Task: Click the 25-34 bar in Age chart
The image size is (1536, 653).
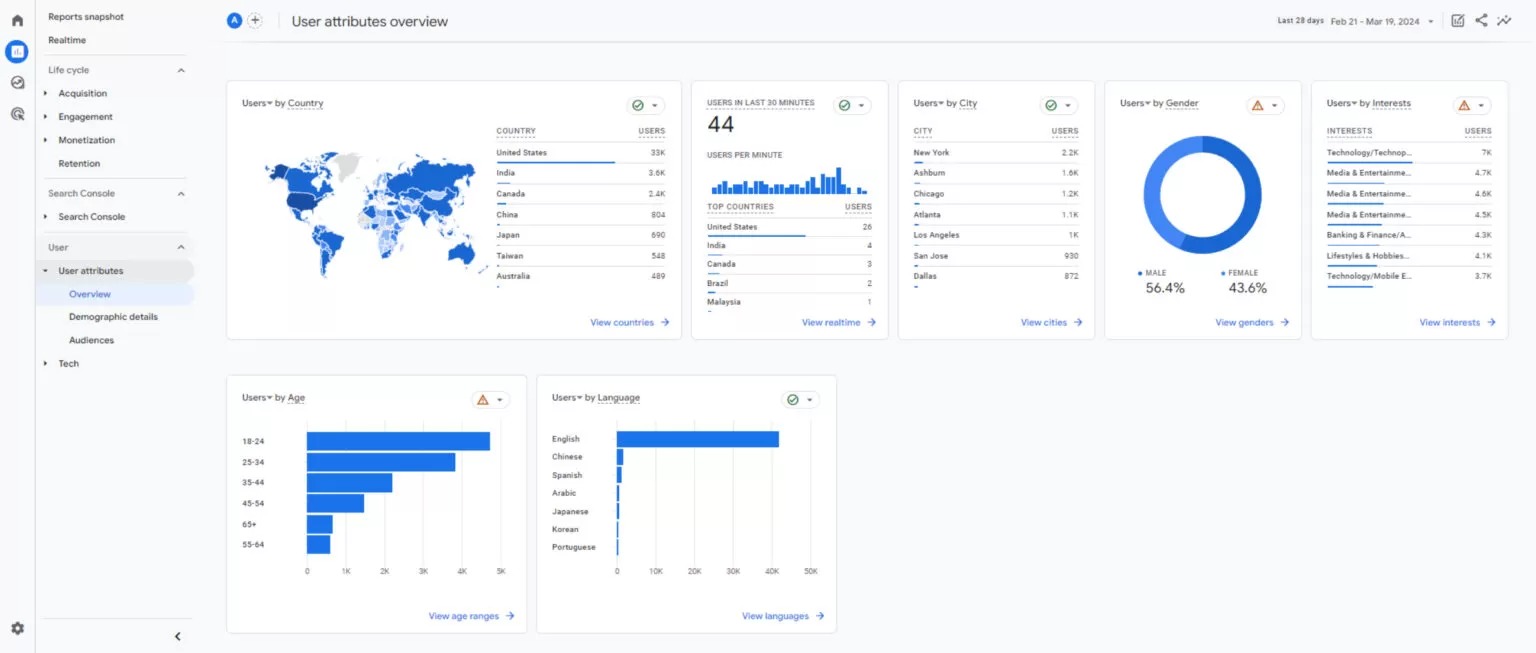Action: (381, 462)
